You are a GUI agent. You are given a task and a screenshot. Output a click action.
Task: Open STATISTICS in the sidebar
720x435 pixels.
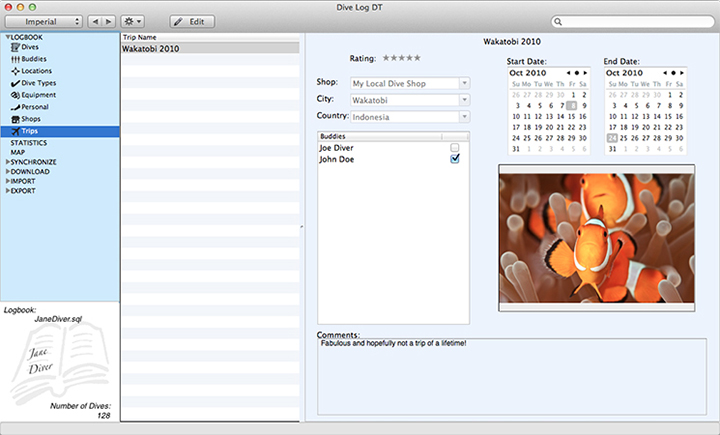pyautogui.click(x=28, y=143)
